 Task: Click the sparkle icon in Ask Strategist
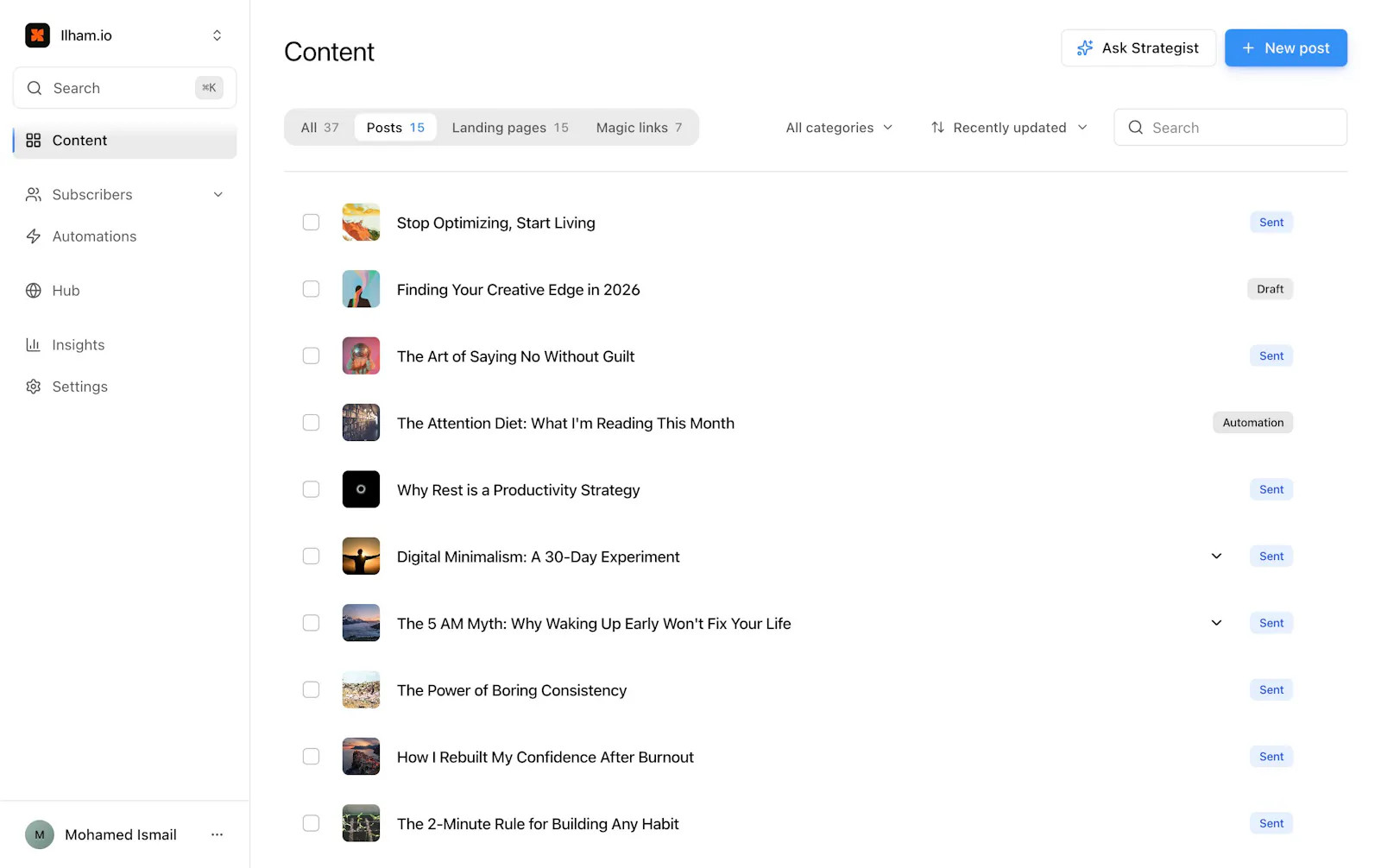pos(1085,48)
